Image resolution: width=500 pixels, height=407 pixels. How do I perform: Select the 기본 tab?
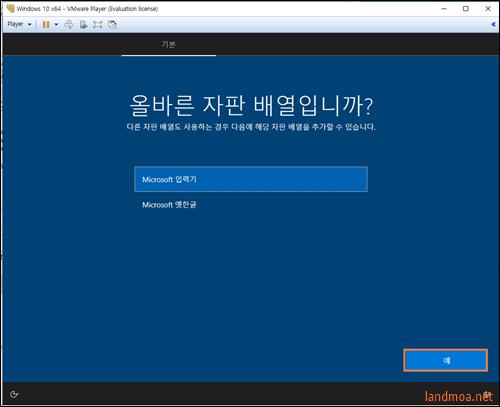[169, 44]
